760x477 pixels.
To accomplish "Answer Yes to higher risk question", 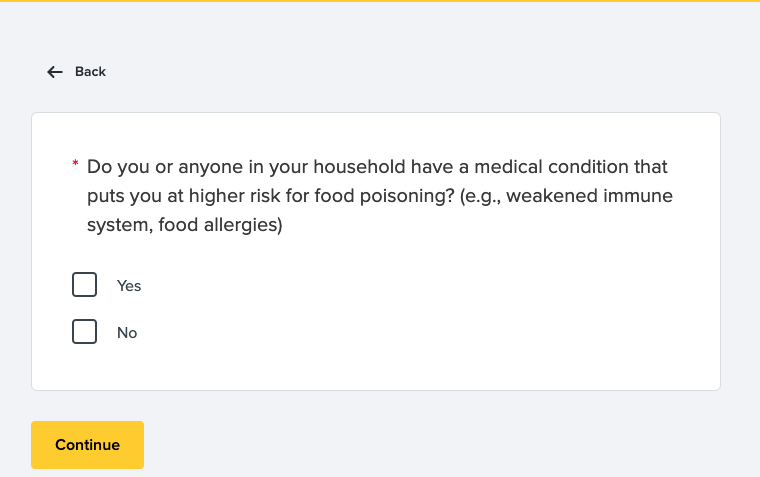I will click(x=85, y=285).
